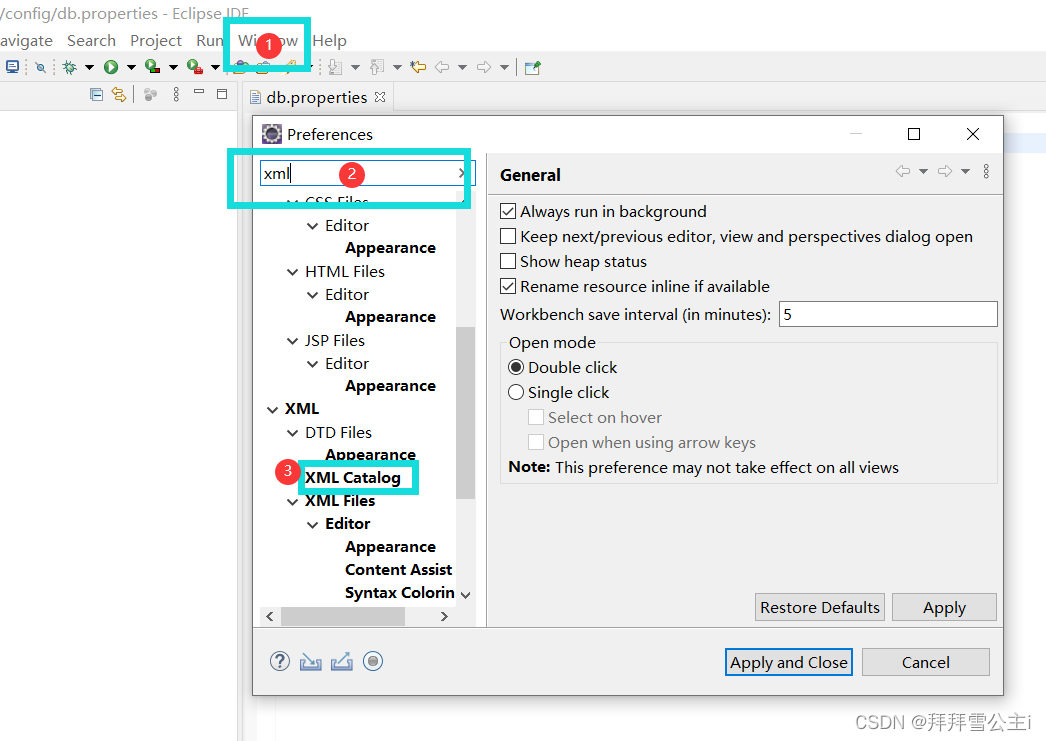1046x741 pixels.
Task: Click tree horizontal scrollbar right arrow
Action: (444, 616)
